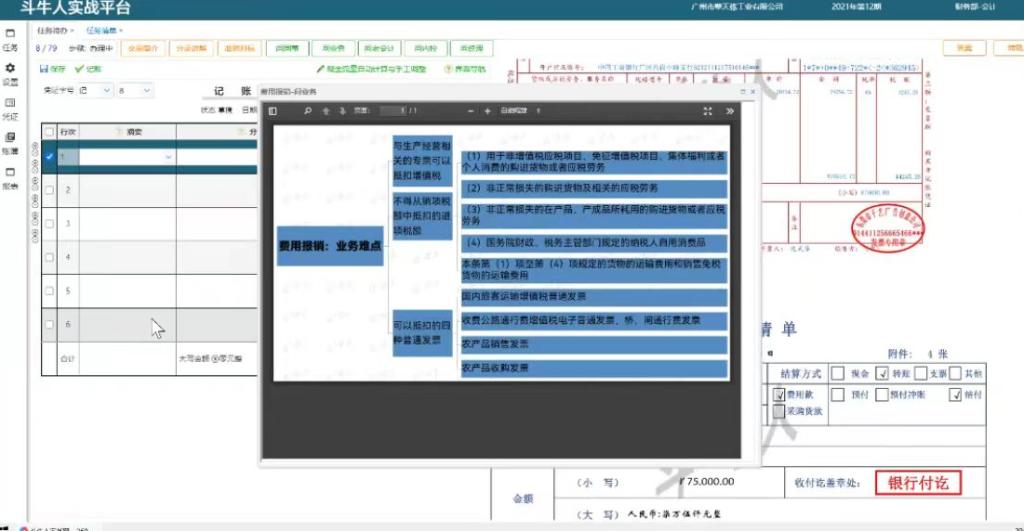
Task: Zoom out with the PDF minus icon
Action: [471, 111]
